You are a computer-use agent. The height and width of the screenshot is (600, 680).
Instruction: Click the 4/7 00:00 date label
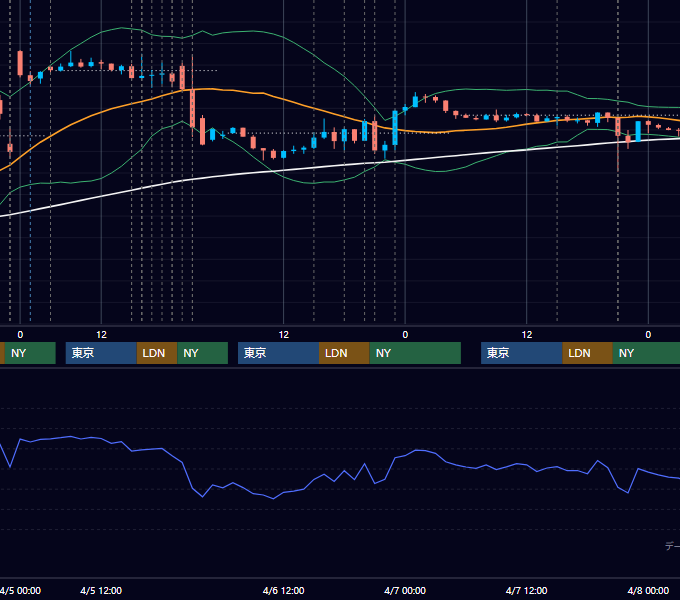(405, 590)
